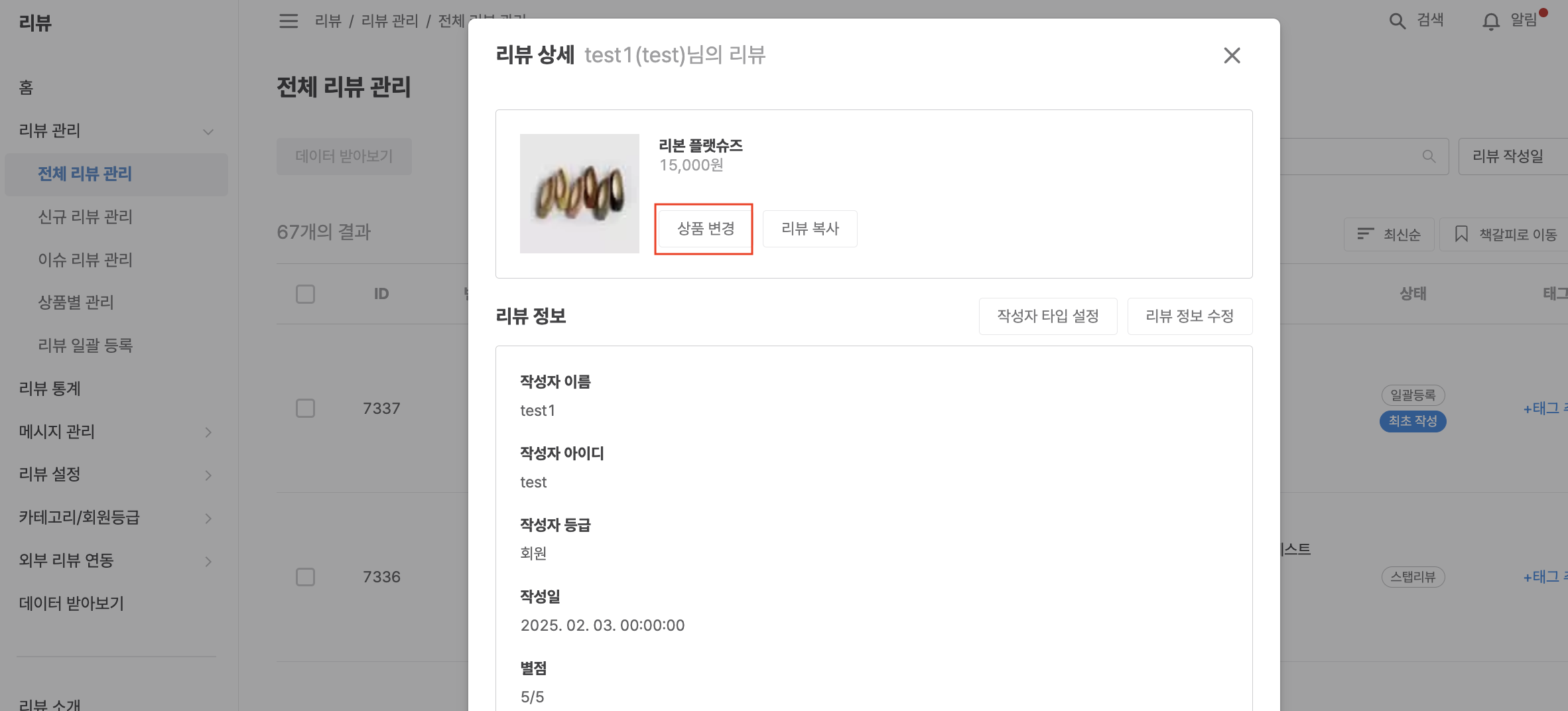
Task: Close the review detail dialog
Action: [1232, 56]
